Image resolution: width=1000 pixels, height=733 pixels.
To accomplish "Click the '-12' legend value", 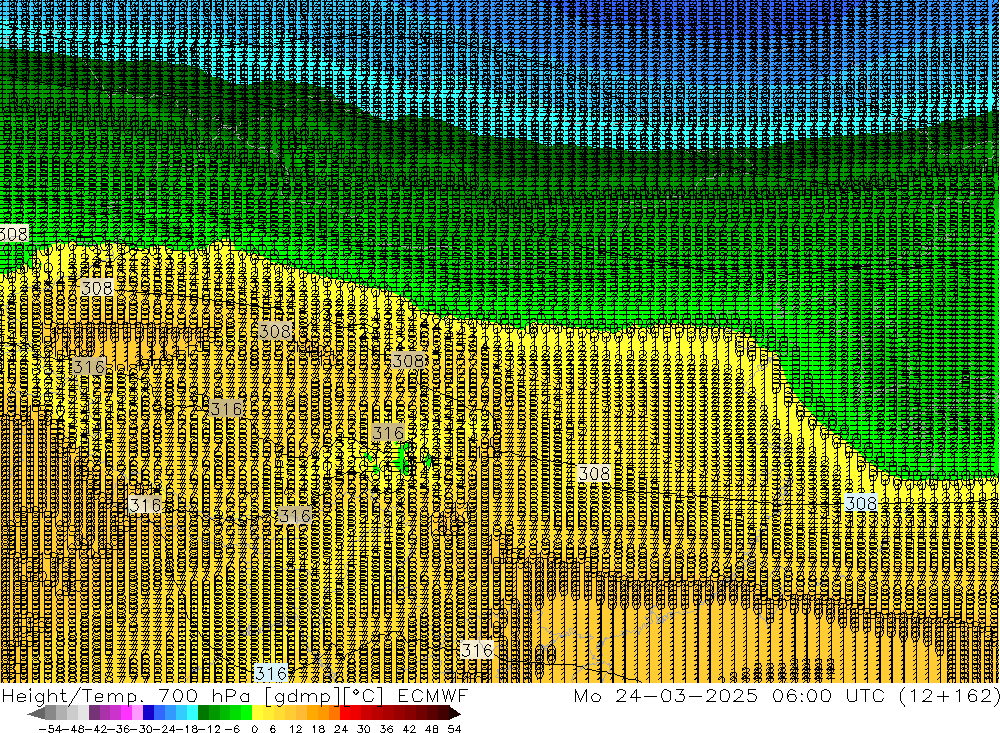I will 209,729.
